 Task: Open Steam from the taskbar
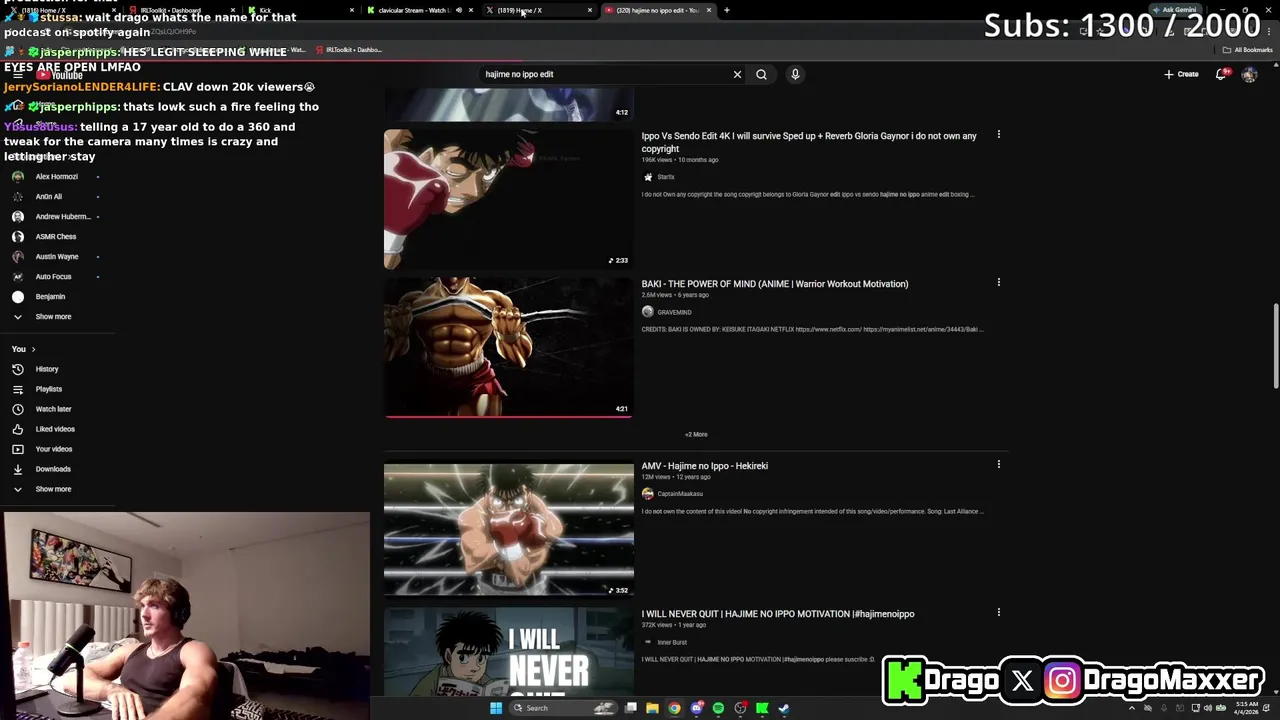[x=784, y=708]
